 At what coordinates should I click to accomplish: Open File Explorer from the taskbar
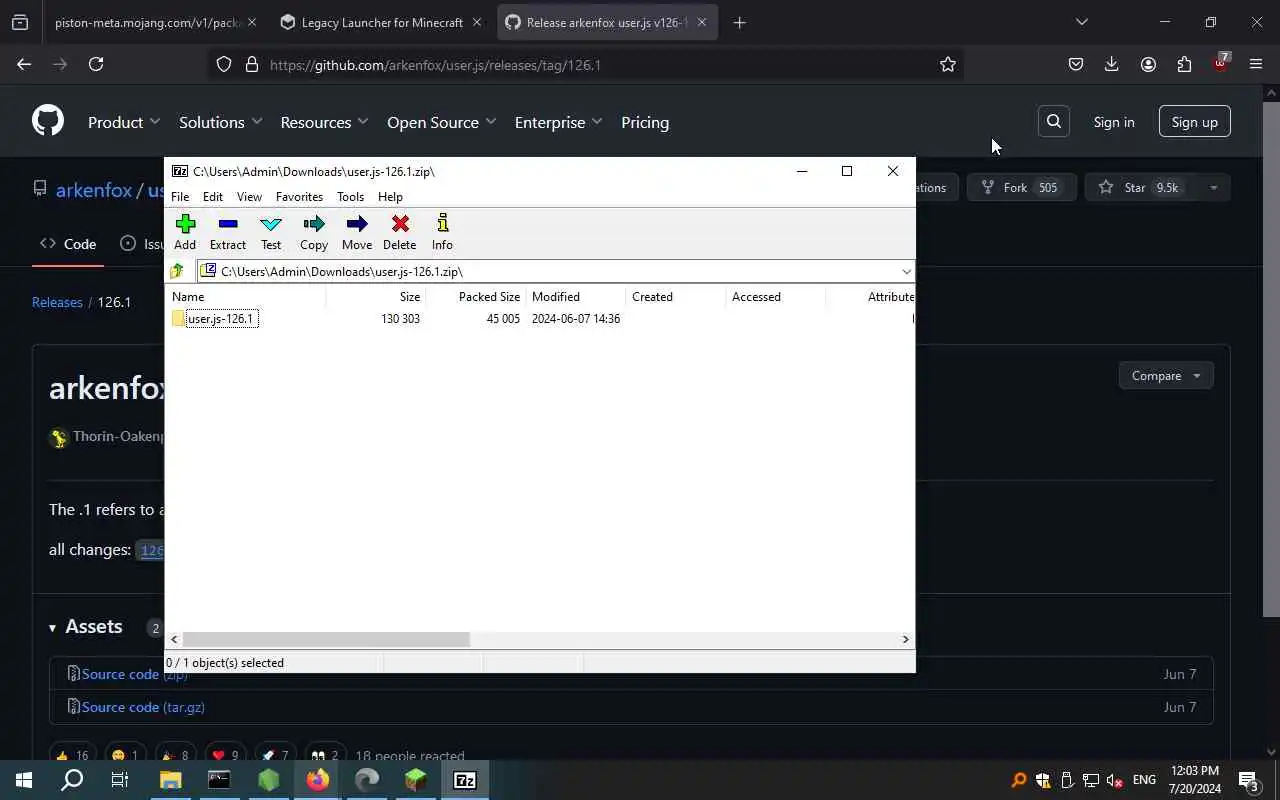tap(171, 780)
